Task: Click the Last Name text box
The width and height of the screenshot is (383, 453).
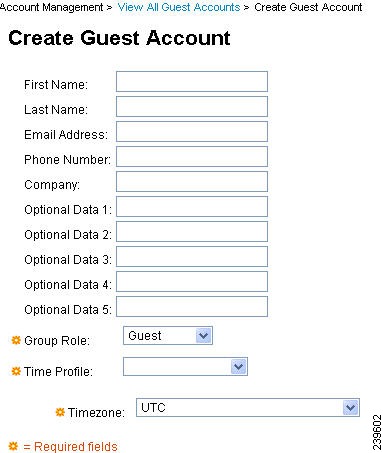Action: 192,107
